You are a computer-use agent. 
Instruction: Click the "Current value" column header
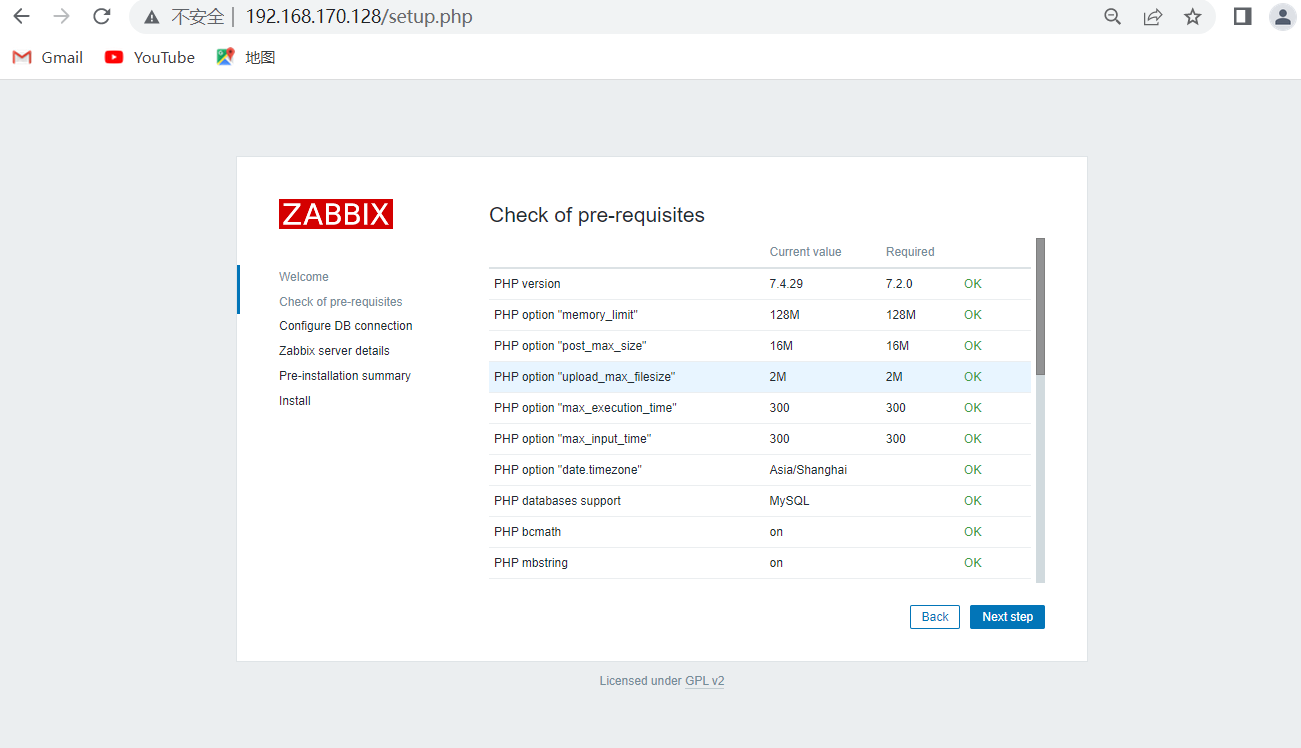tap(806, 252)
